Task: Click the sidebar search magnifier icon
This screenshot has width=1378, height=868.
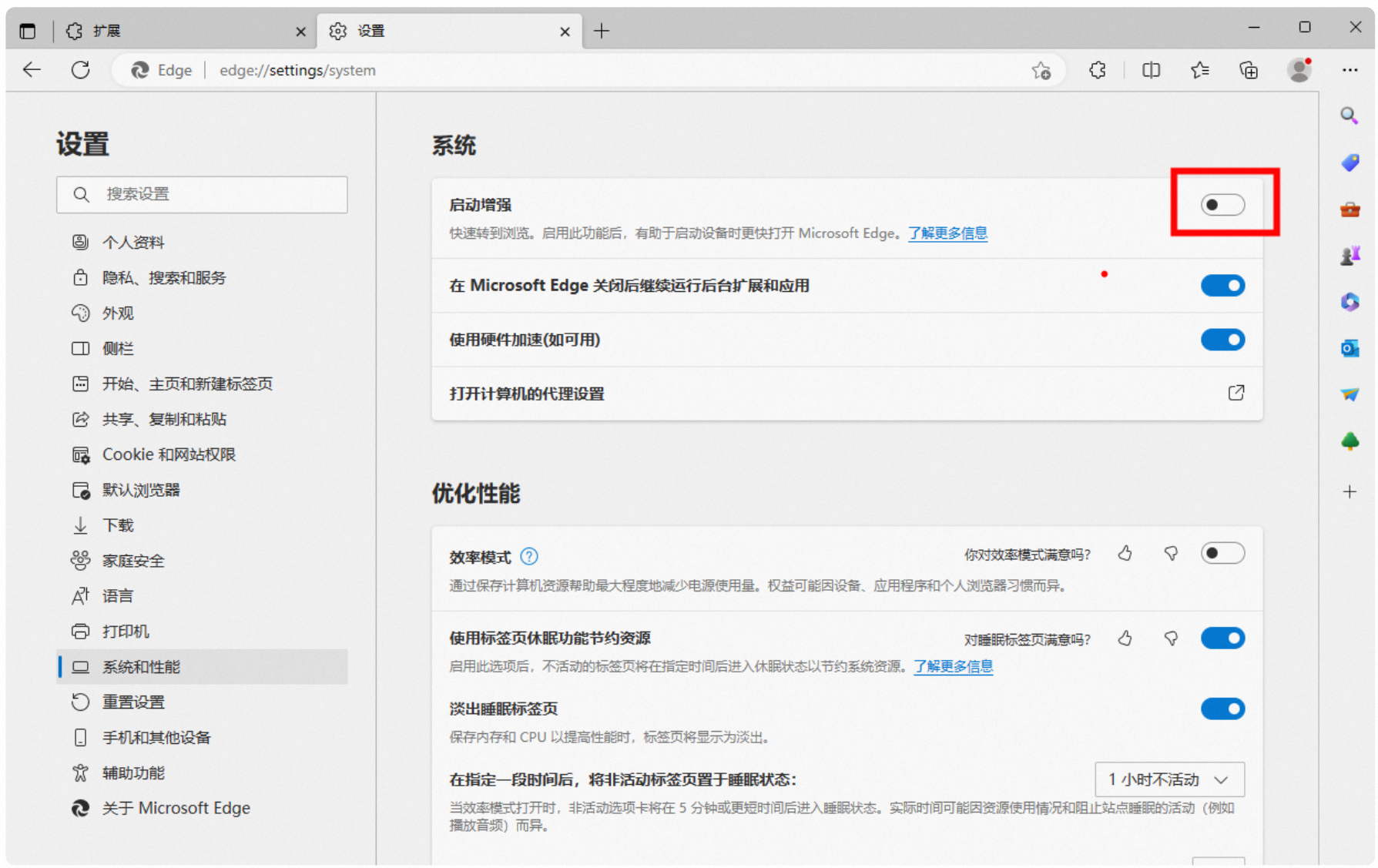Action: click(1349, 116)
